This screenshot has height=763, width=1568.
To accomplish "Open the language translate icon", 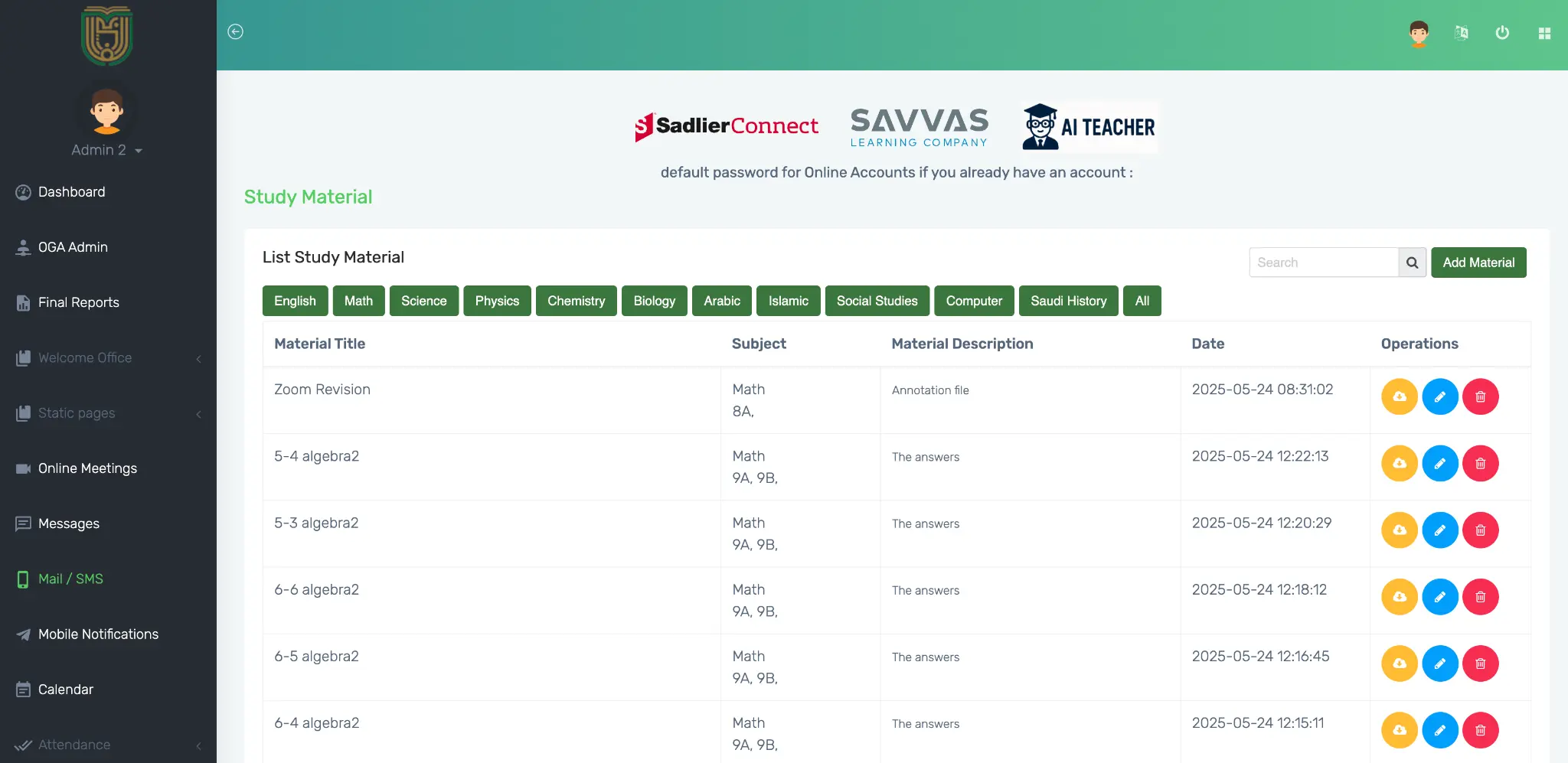I will (x=1461, y=33).
